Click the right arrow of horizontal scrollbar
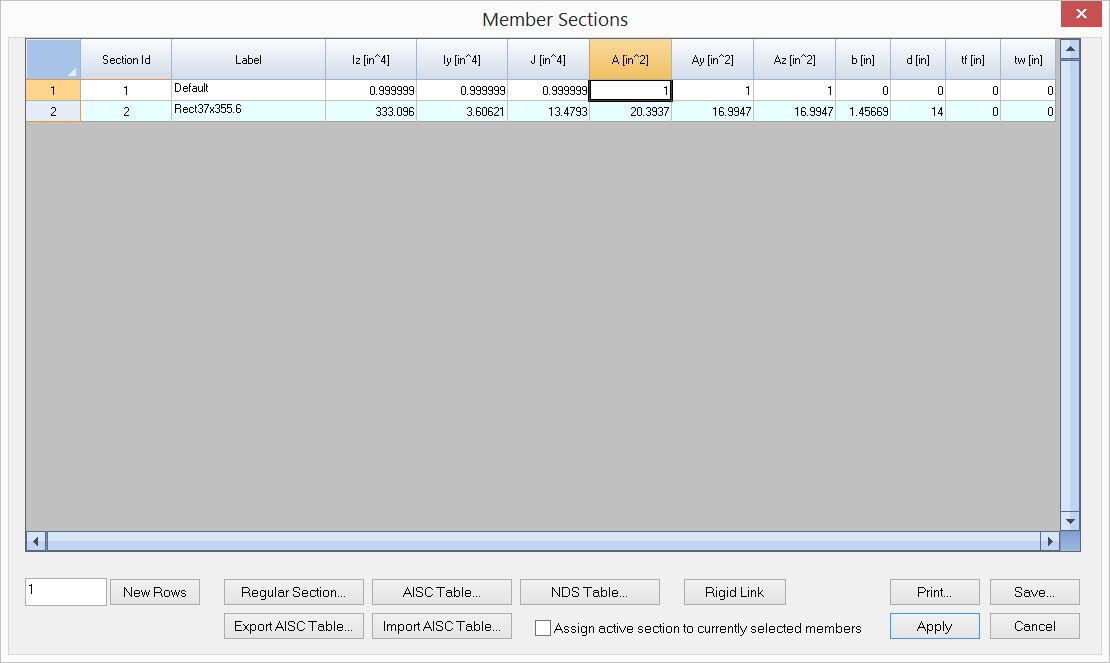Viewport: 1110px width, 663px height. (1050, 543)
